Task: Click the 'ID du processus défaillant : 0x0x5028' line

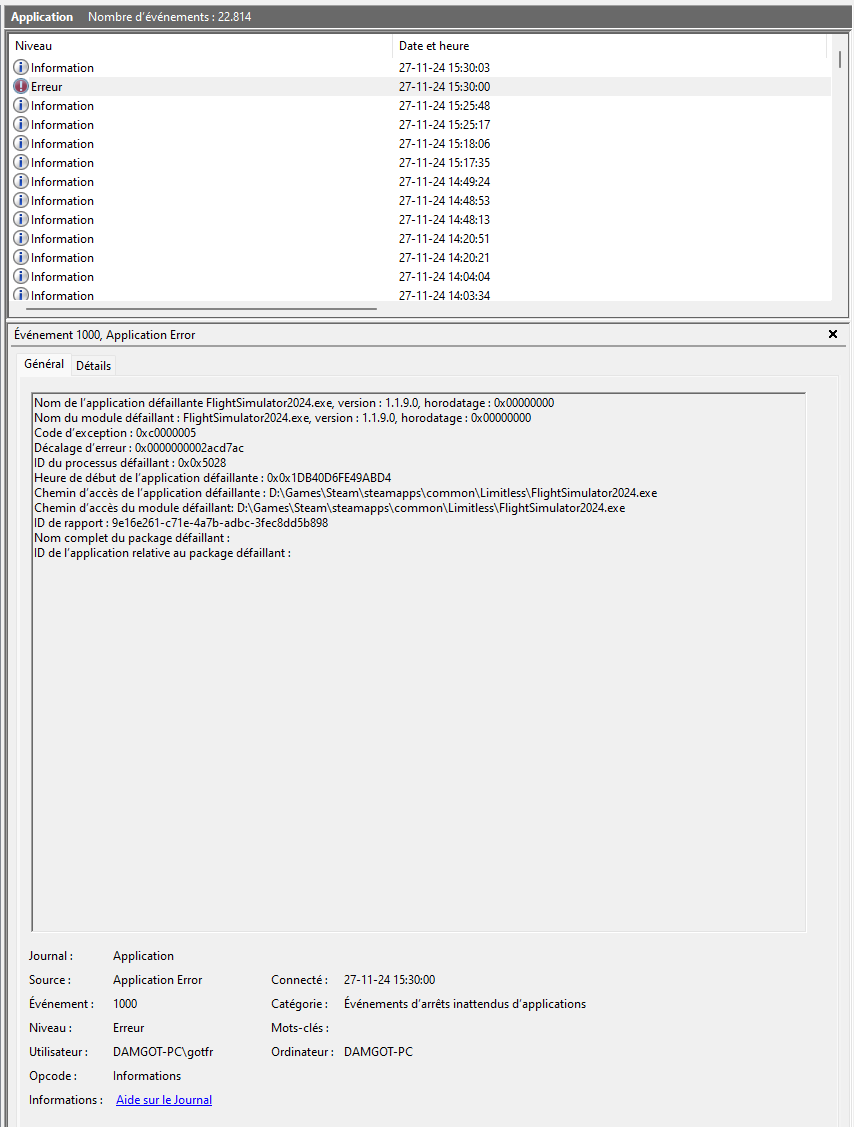Action: tap(130, 464)
